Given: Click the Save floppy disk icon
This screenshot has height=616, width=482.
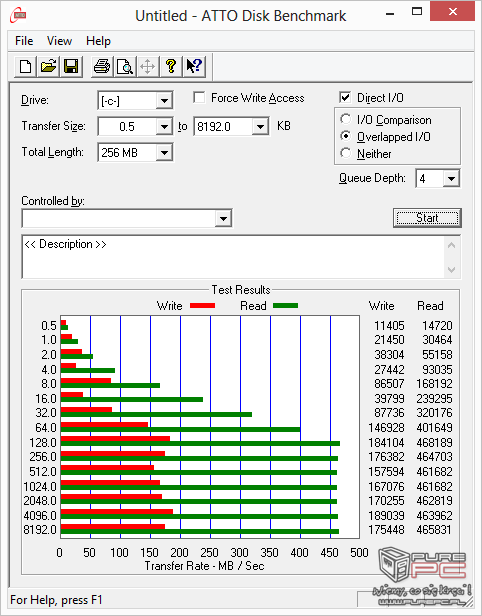Looking at the screenshot, I should point(71,66).
